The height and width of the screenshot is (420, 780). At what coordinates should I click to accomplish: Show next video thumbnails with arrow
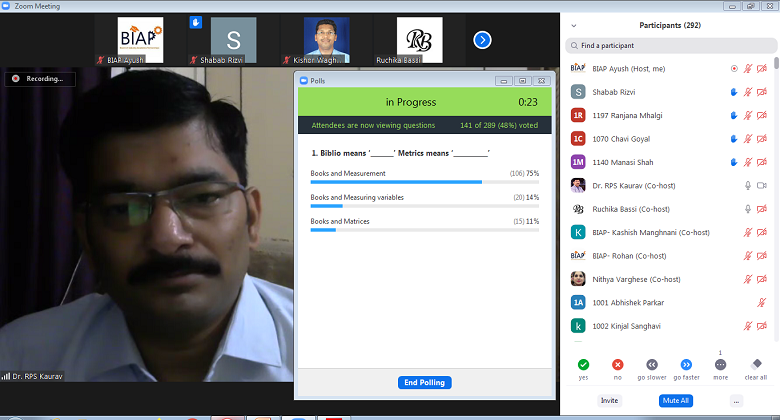tap(482, 40)
